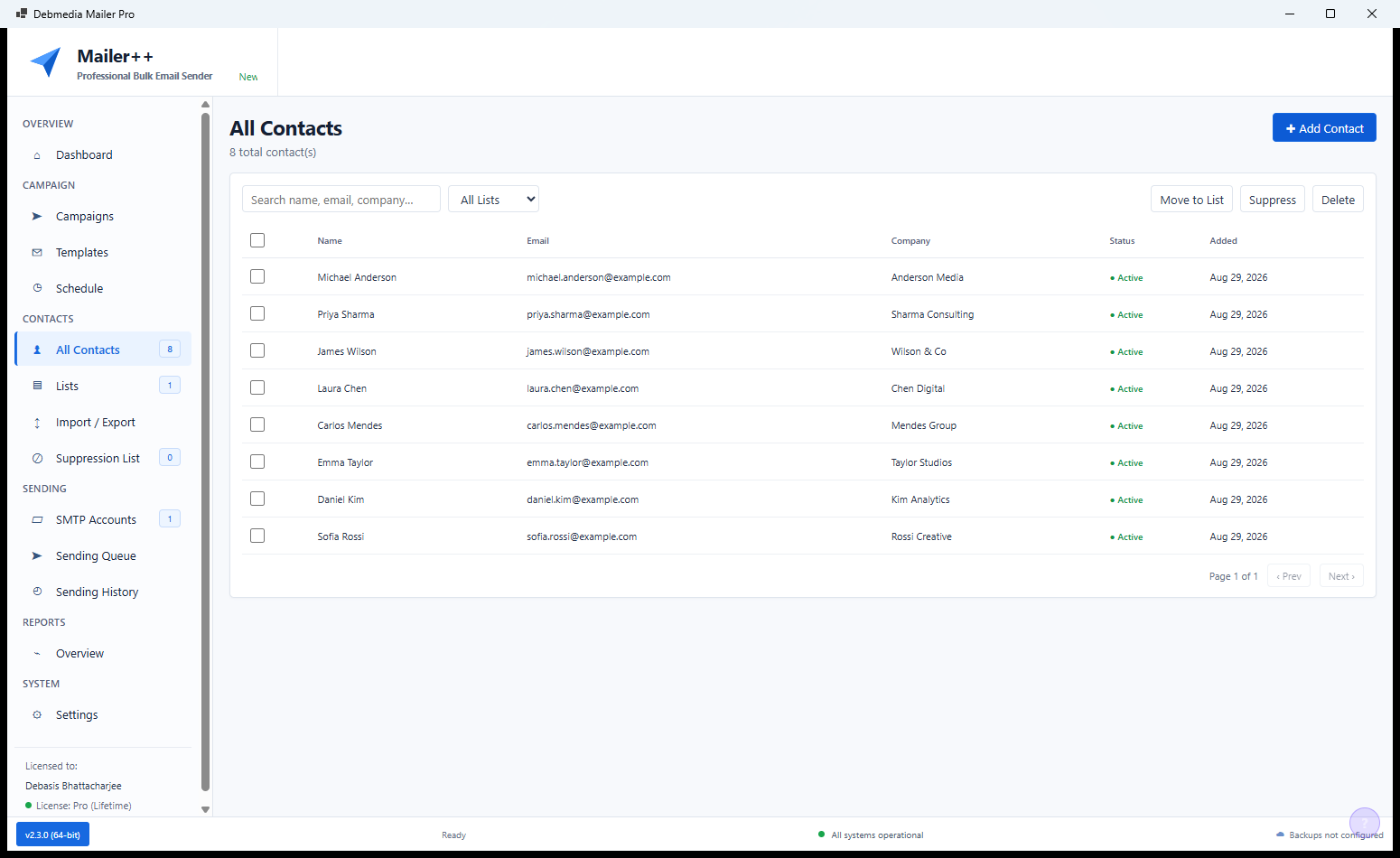Click the Next page button
Viewport: 1400px width, 858px height.
(x=1341, y=576)
